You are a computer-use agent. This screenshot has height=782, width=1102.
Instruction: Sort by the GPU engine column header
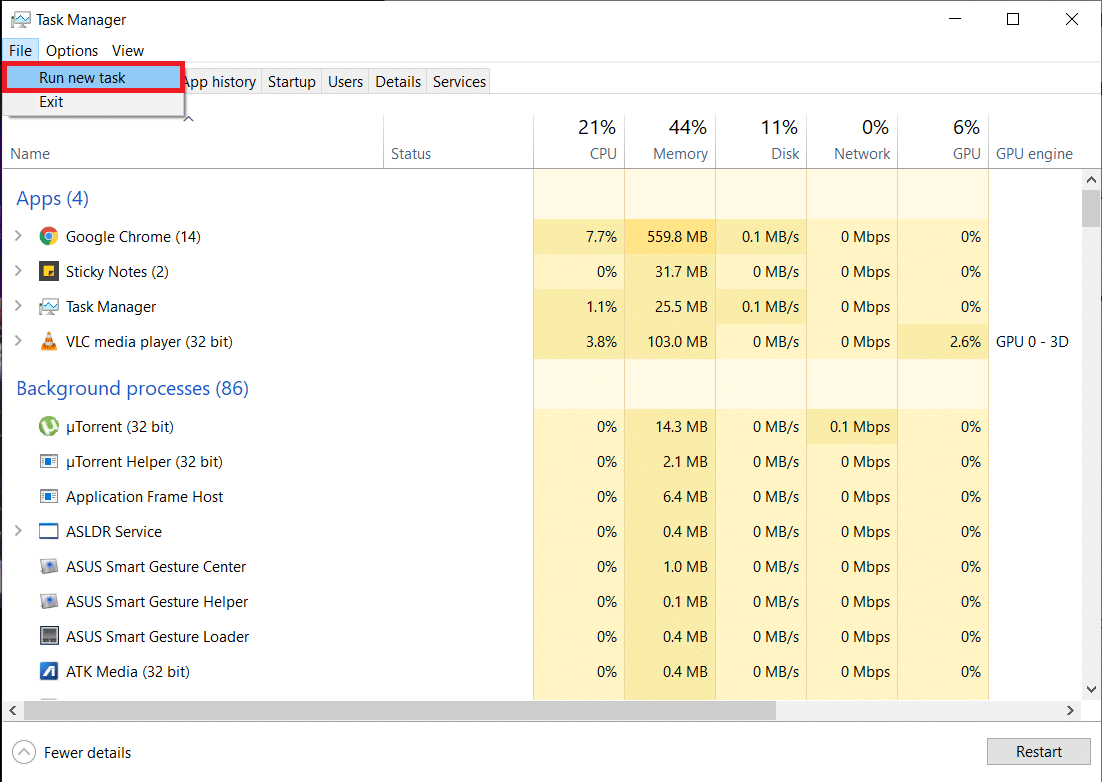(1035, 141)
